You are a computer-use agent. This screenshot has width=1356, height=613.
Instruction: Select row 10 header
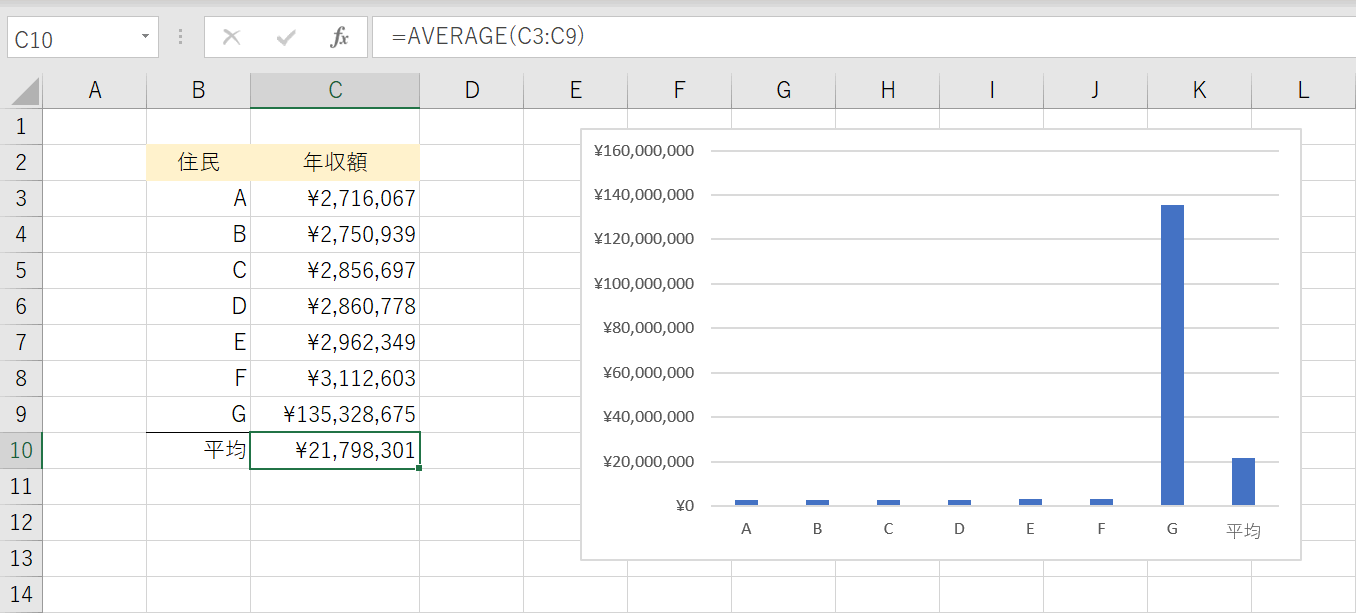[x=21, y=450]
